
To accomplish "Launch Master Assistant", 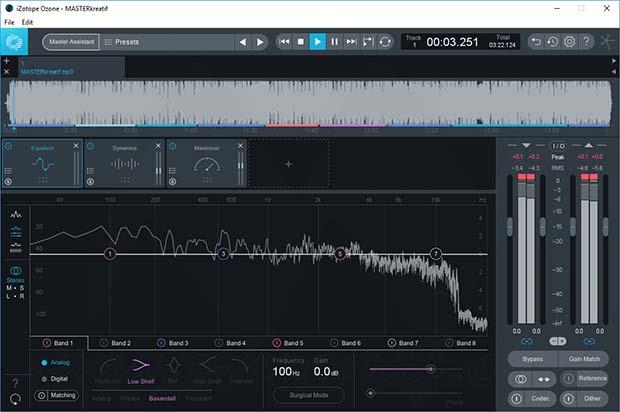I will (71, 42).
